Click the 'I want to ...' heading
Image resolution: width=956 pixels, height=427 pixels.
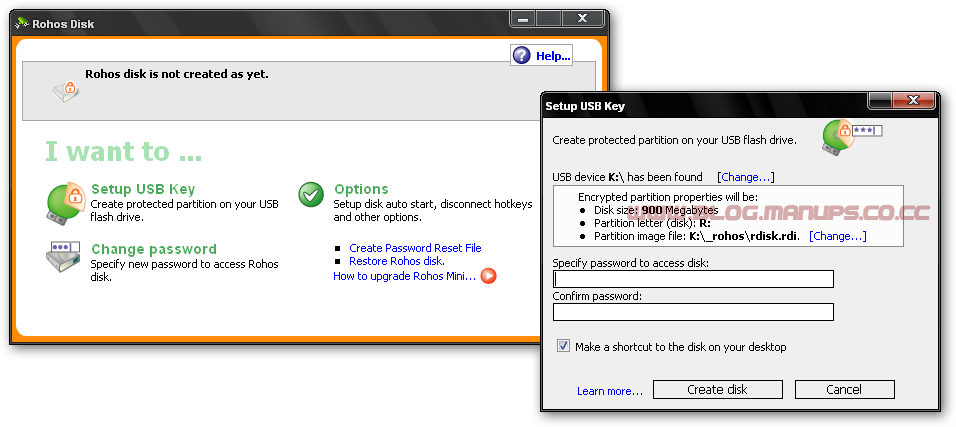click(123, 152)
